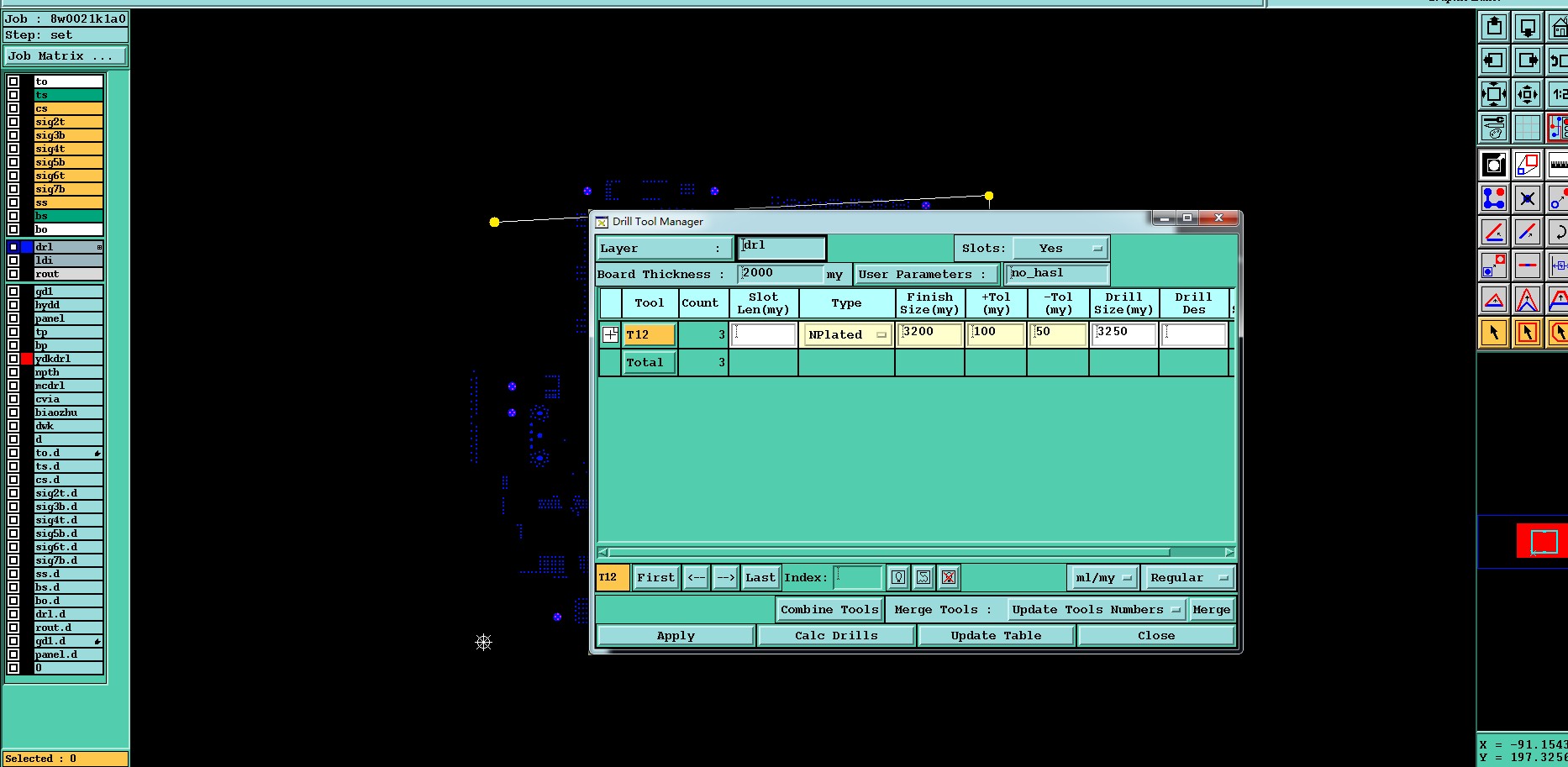Open the ml/my units dropdown
The image size is (1568, 767).
[x=1103, y=578]
